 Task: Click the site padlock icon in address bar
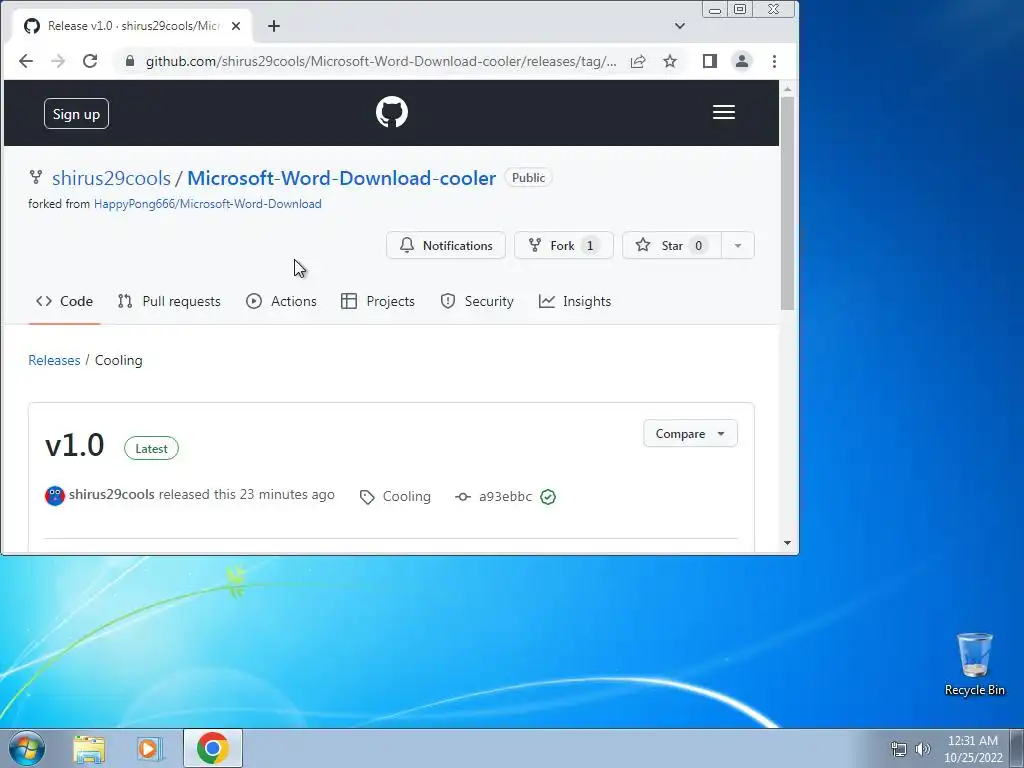click(x=130, y=61)
